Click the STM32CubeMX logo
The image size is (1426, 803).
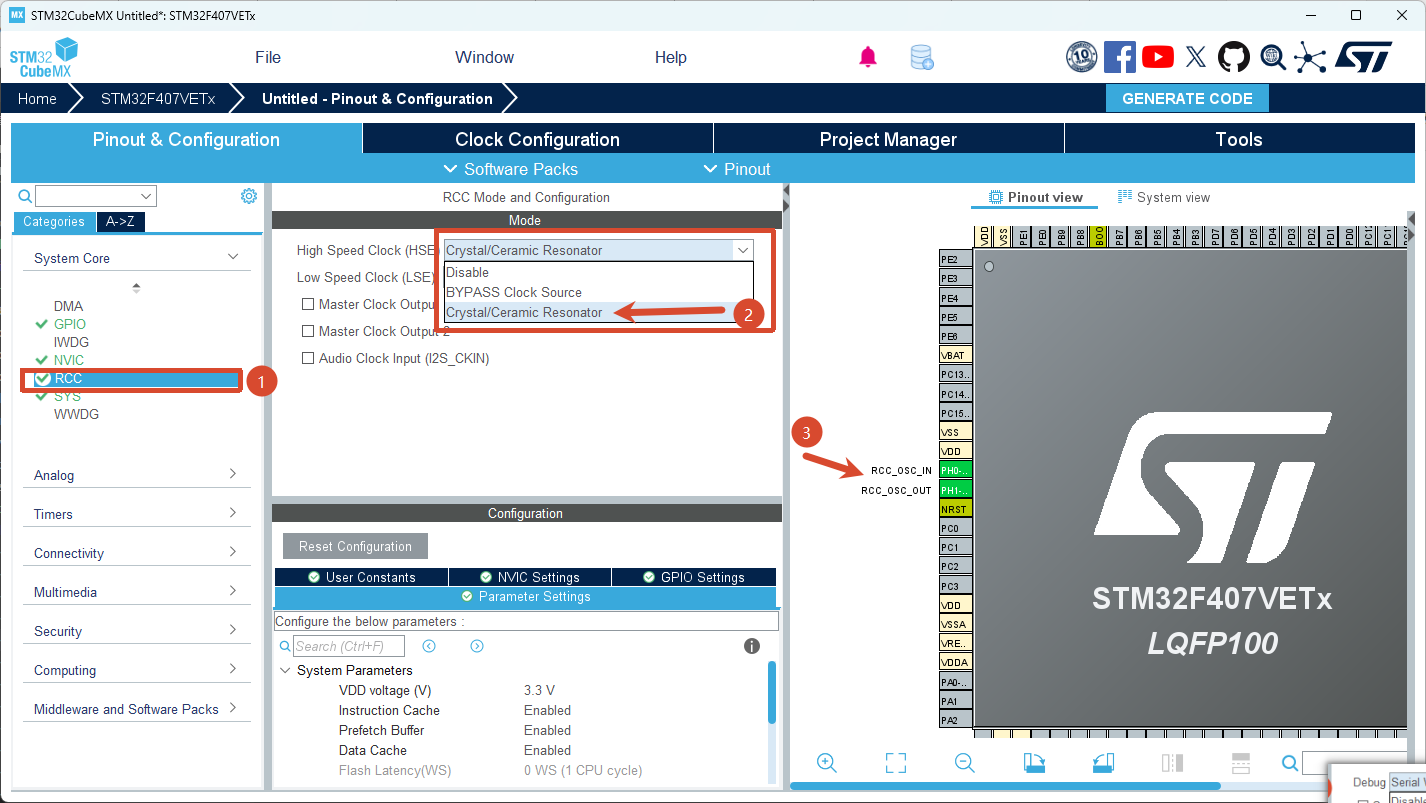pyautogui.click(x=44, y=58)
